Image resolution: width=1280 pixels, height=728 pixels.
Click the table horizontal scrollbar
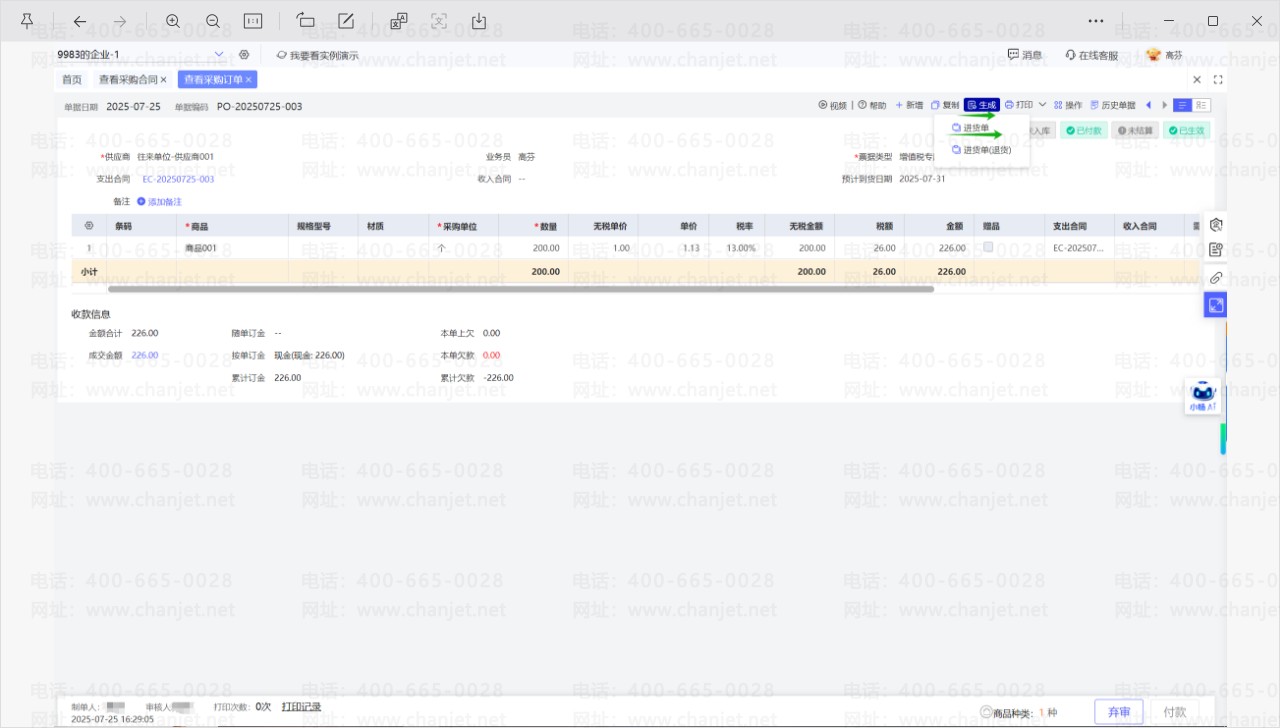(x=520, y=289)
